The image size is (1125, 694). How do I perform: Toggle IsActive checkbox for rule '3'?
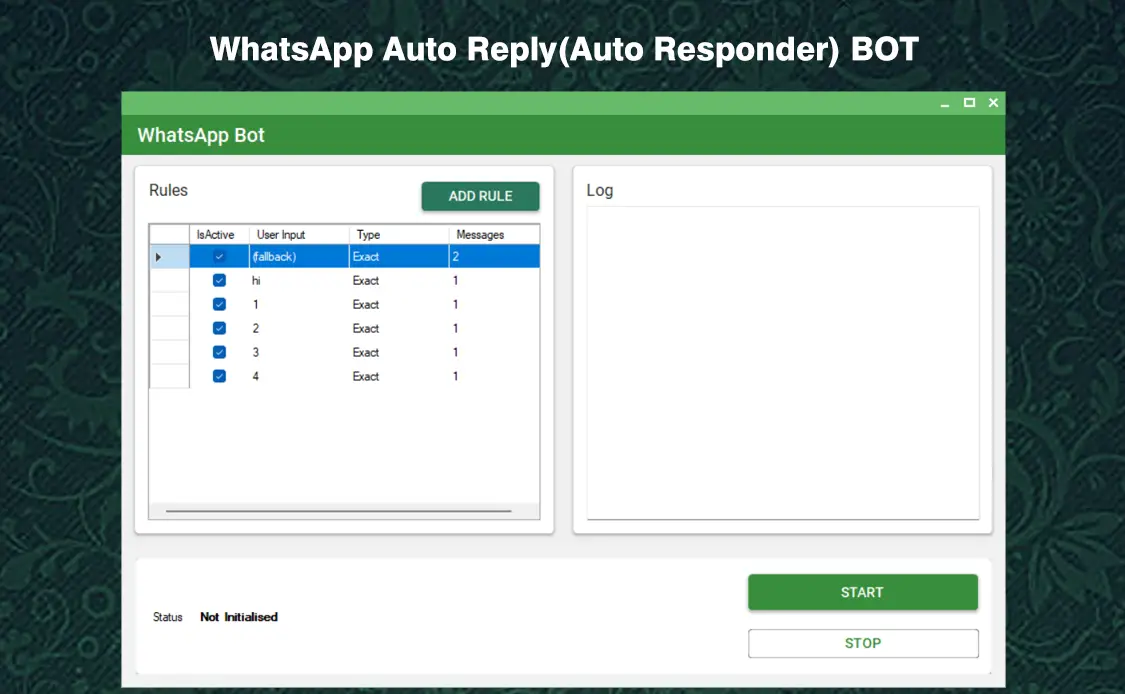pos(219,353)
